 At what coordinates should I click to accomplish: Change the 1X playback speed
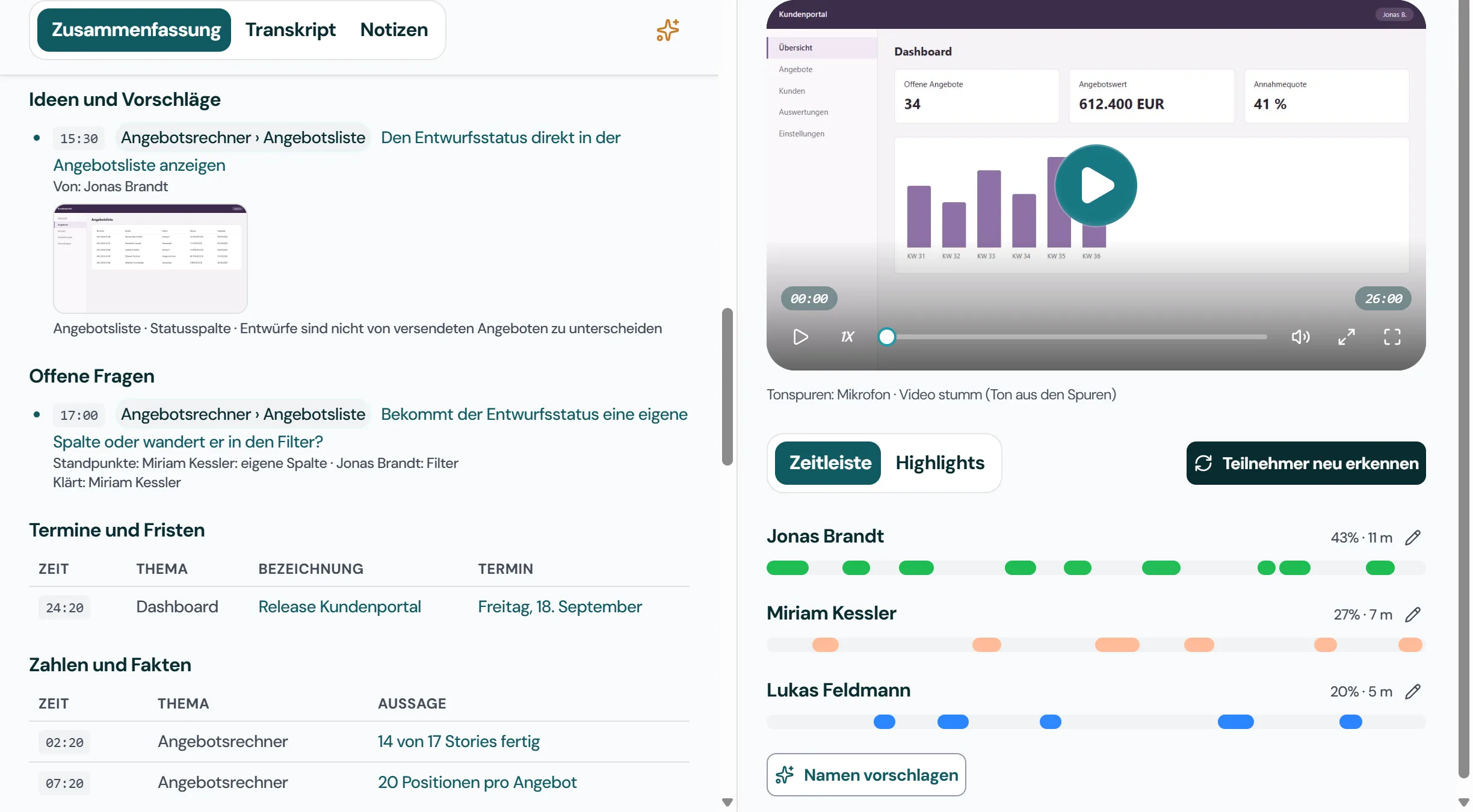coord(847,337)
